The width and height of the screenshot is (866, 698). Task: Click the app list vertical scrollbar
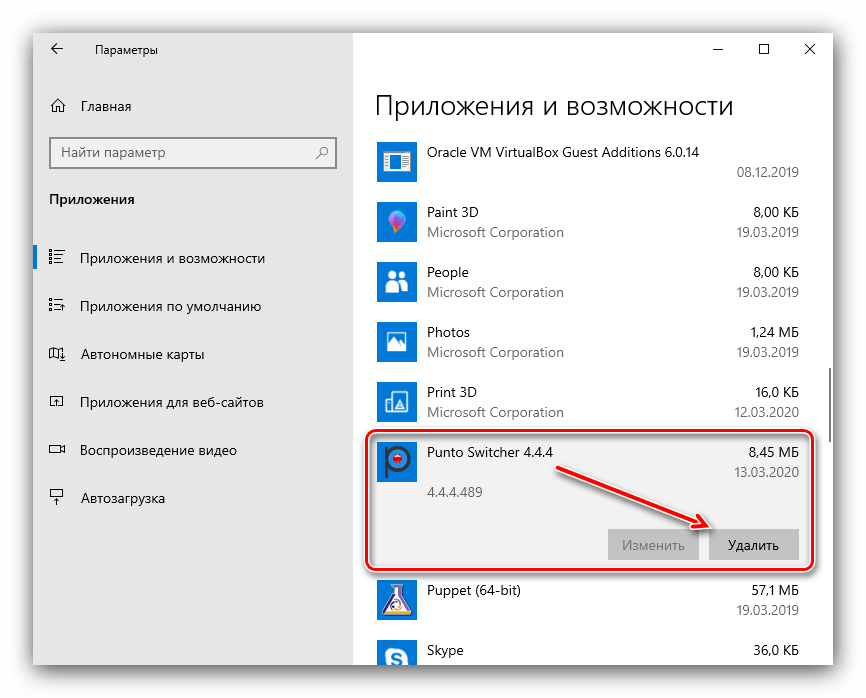coord(828,400)
